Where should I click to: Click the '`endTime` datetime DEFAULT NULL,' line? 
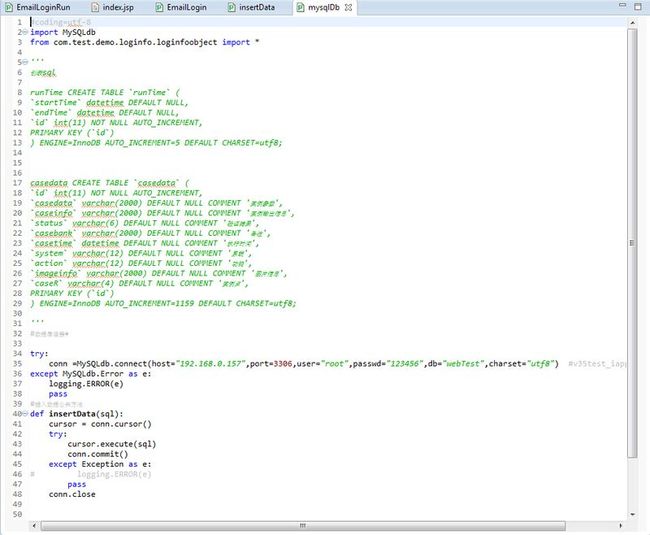click(x=104, y=112)
